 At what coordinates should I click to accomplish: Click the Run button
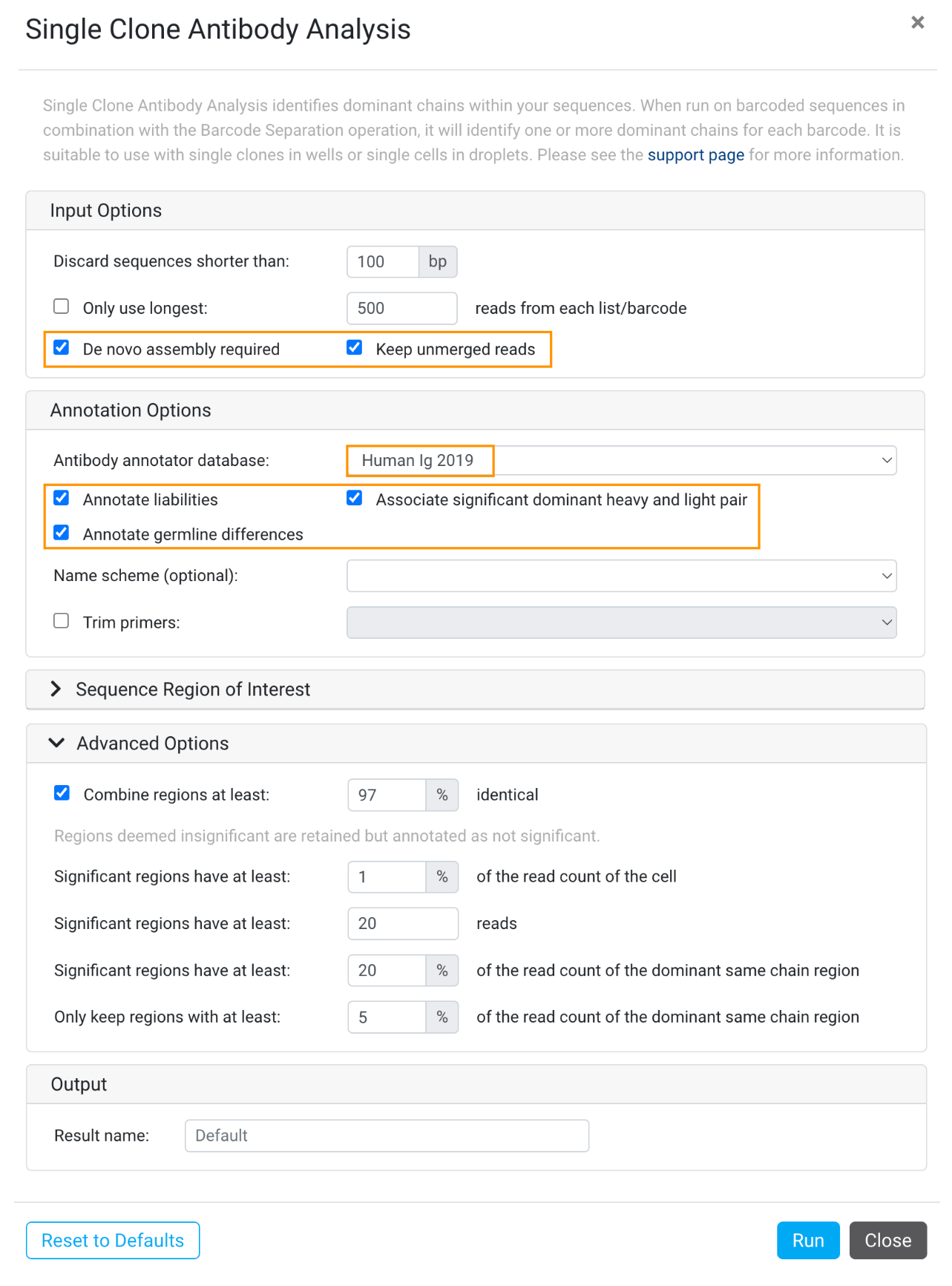pyautogui.click(x=808, y=1241)
